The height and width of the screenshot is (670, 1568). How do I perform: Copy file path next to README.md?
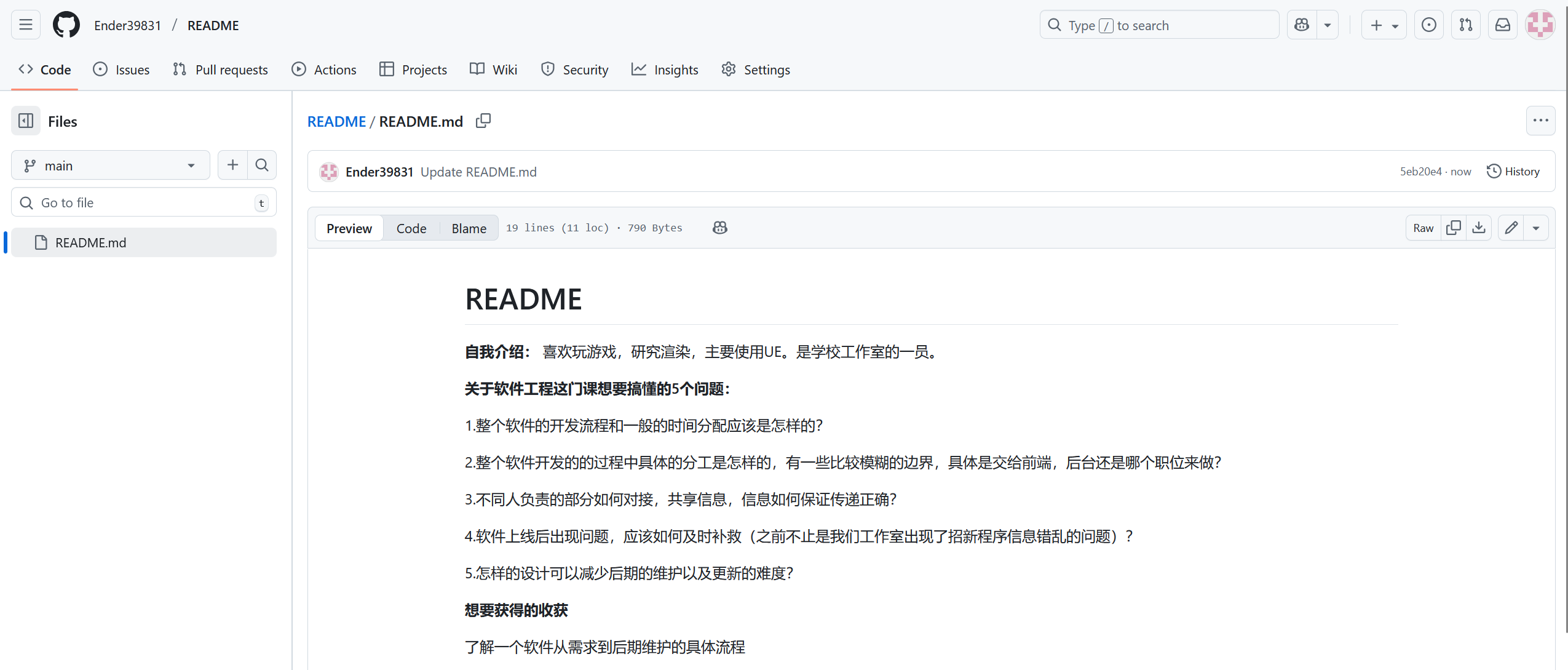click(483, 121)
